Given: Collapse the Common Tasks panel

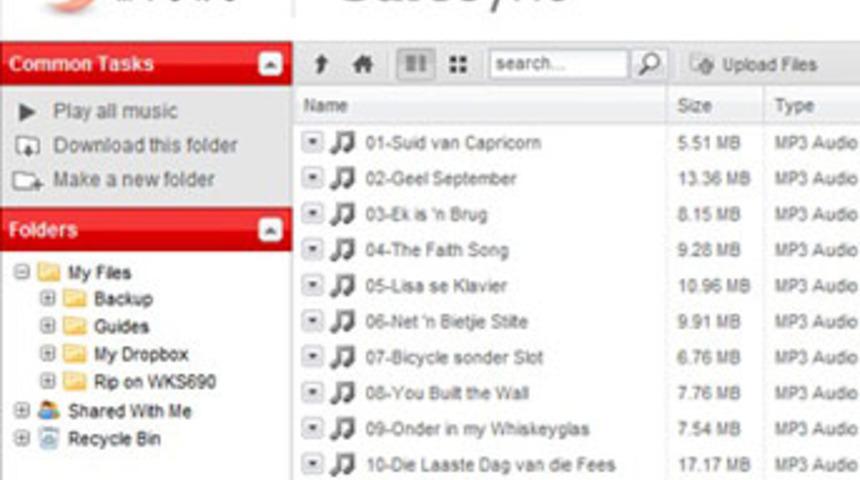Looking at the screenshot, I should (270, 64).
